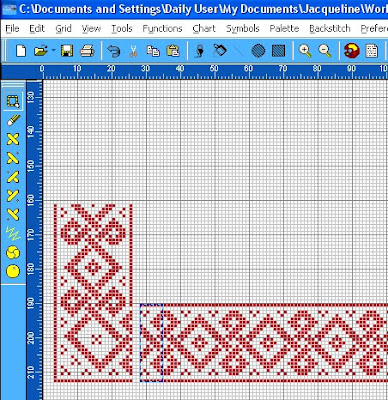The width and height of the screenshot is (388, 400).
Task: Open the Grid menu
Action: click(x=63, y=29)
